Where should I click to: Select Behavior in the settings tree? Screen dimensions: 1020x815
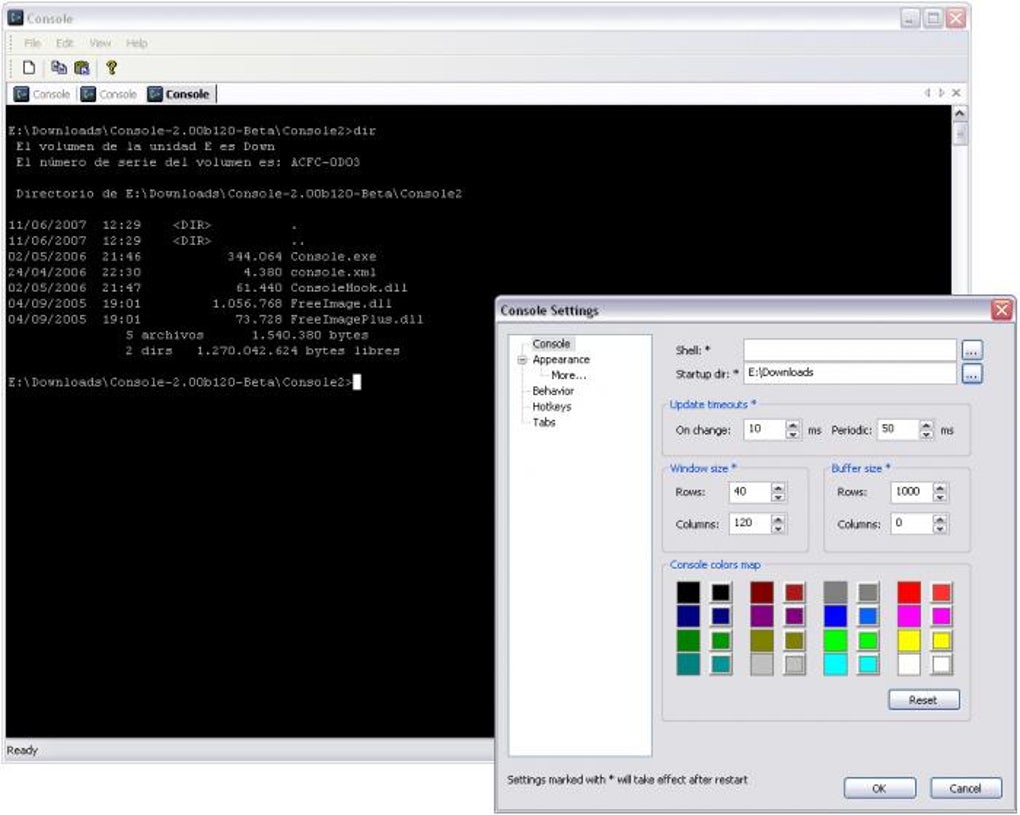pyautogui.click(x=553, y=391)
